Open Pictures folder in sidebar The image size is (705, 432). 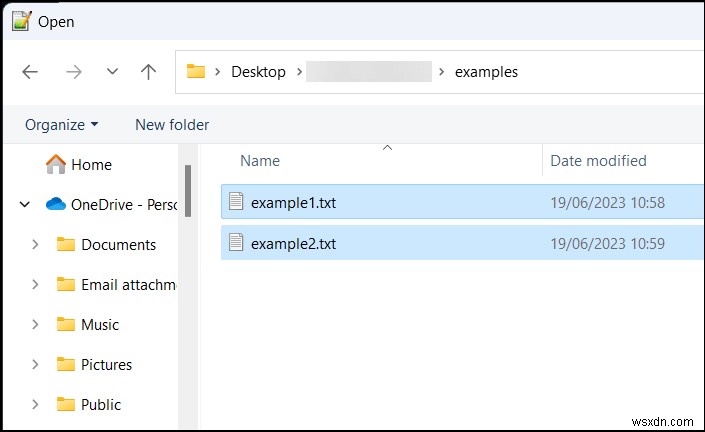pos(107,365)
